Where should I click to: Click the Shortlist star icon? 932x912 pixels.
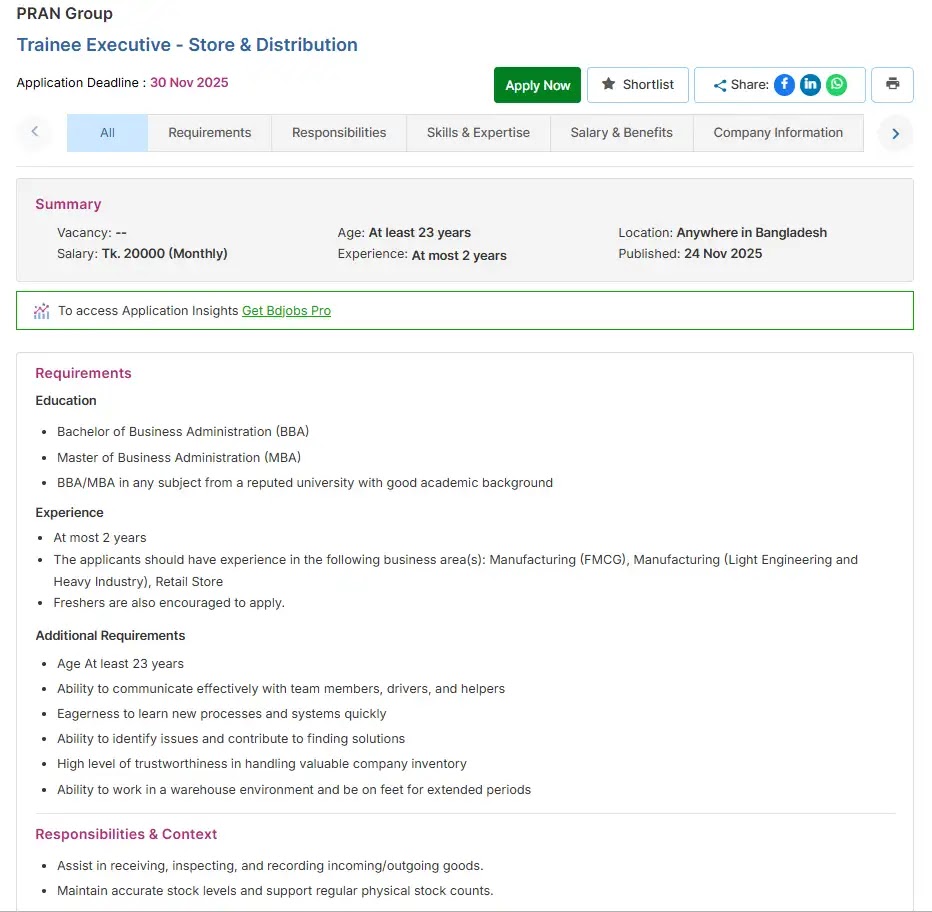[x=608, y=85]
